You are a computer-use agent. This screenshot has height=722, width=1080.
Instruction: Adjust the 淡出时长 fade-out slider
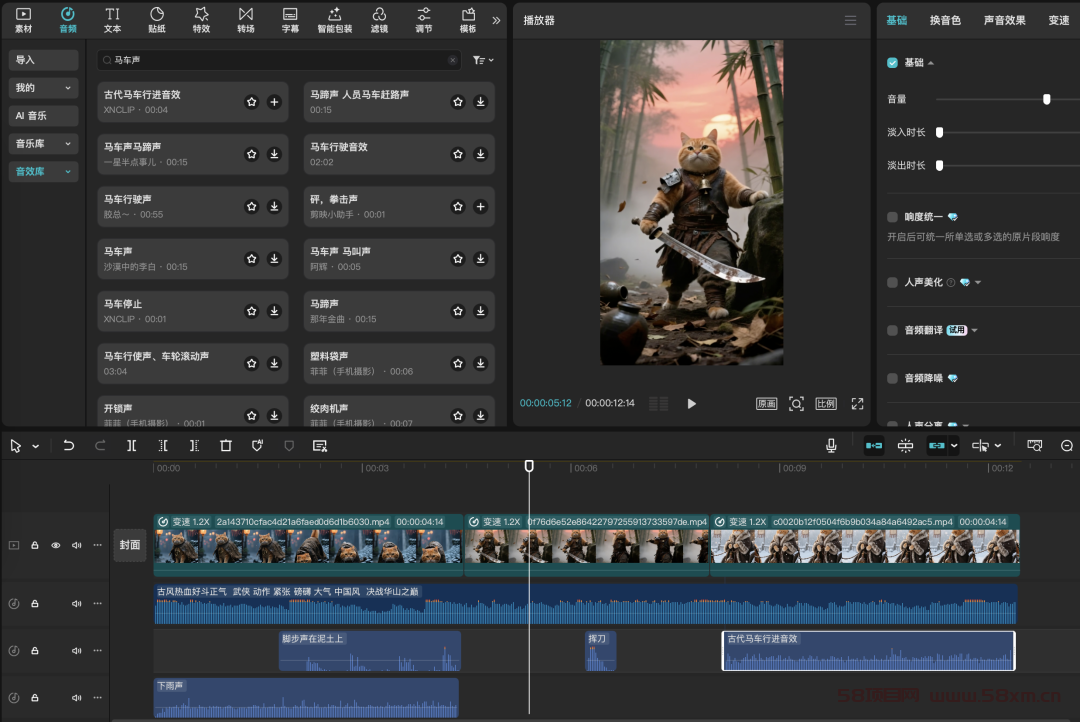click(x=939, y=165)
